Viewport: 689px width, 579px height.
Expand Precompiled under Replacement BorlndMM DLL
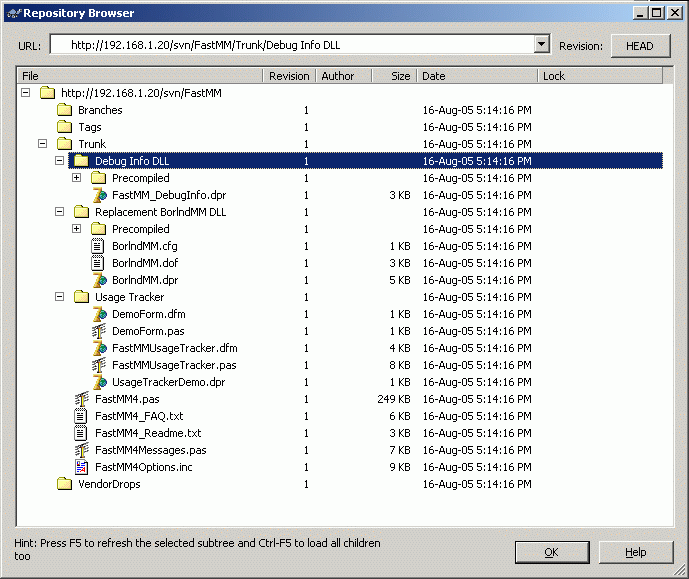pos(77,229)
